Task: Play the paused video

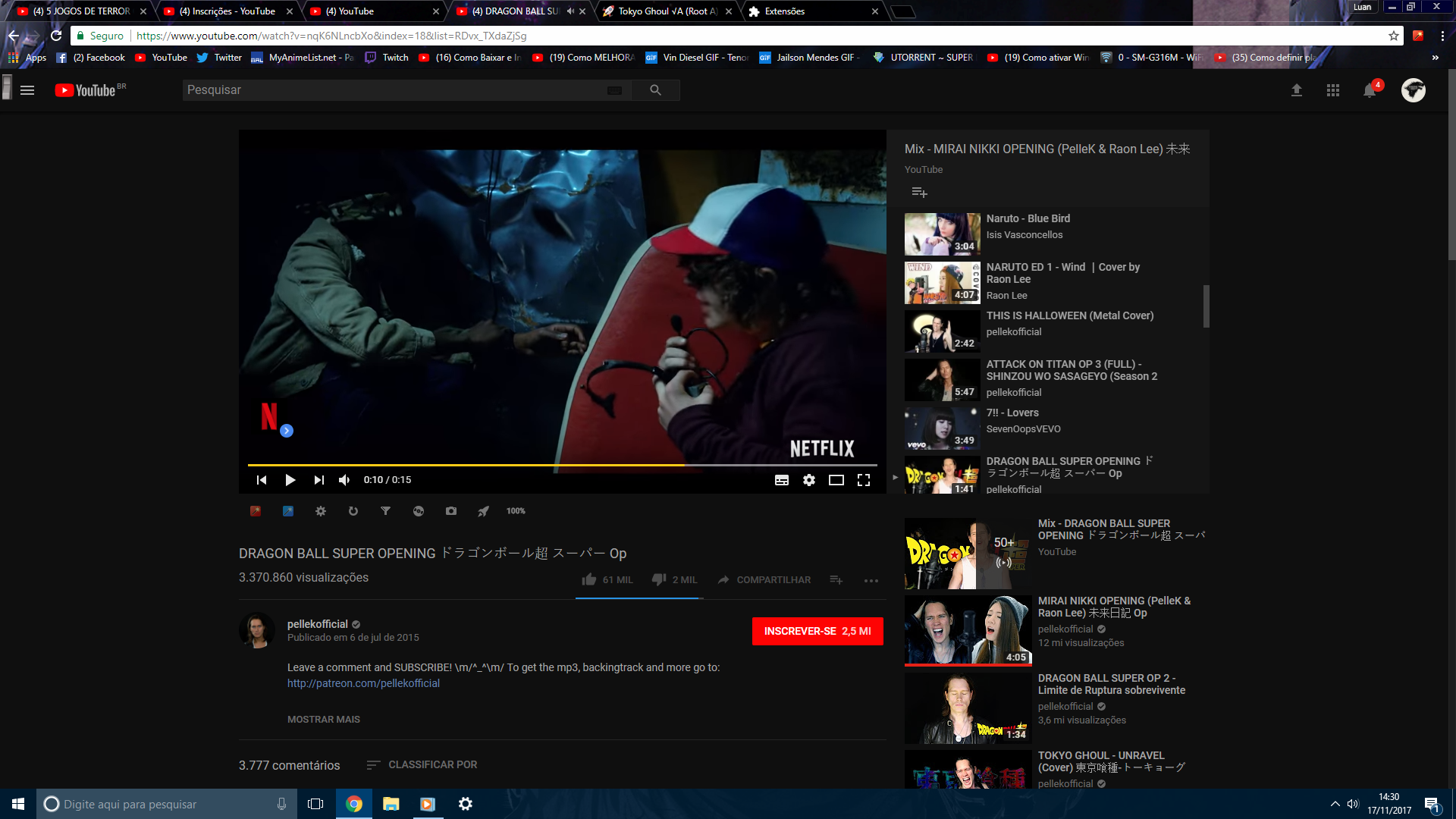Action: [290, 480]
